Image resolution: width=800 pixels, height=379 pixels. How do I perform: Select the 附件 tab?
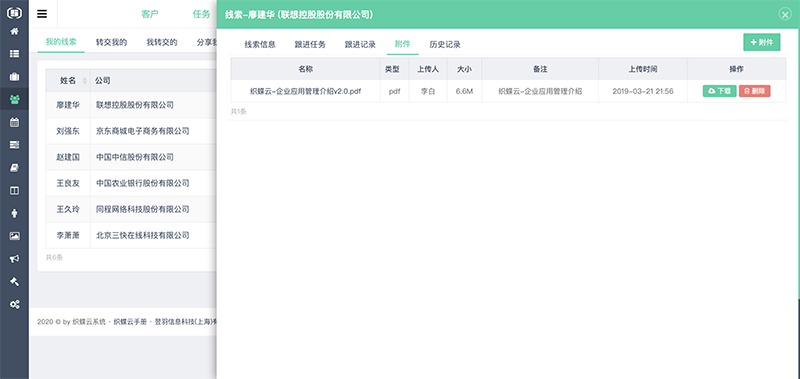pos(403,44)
